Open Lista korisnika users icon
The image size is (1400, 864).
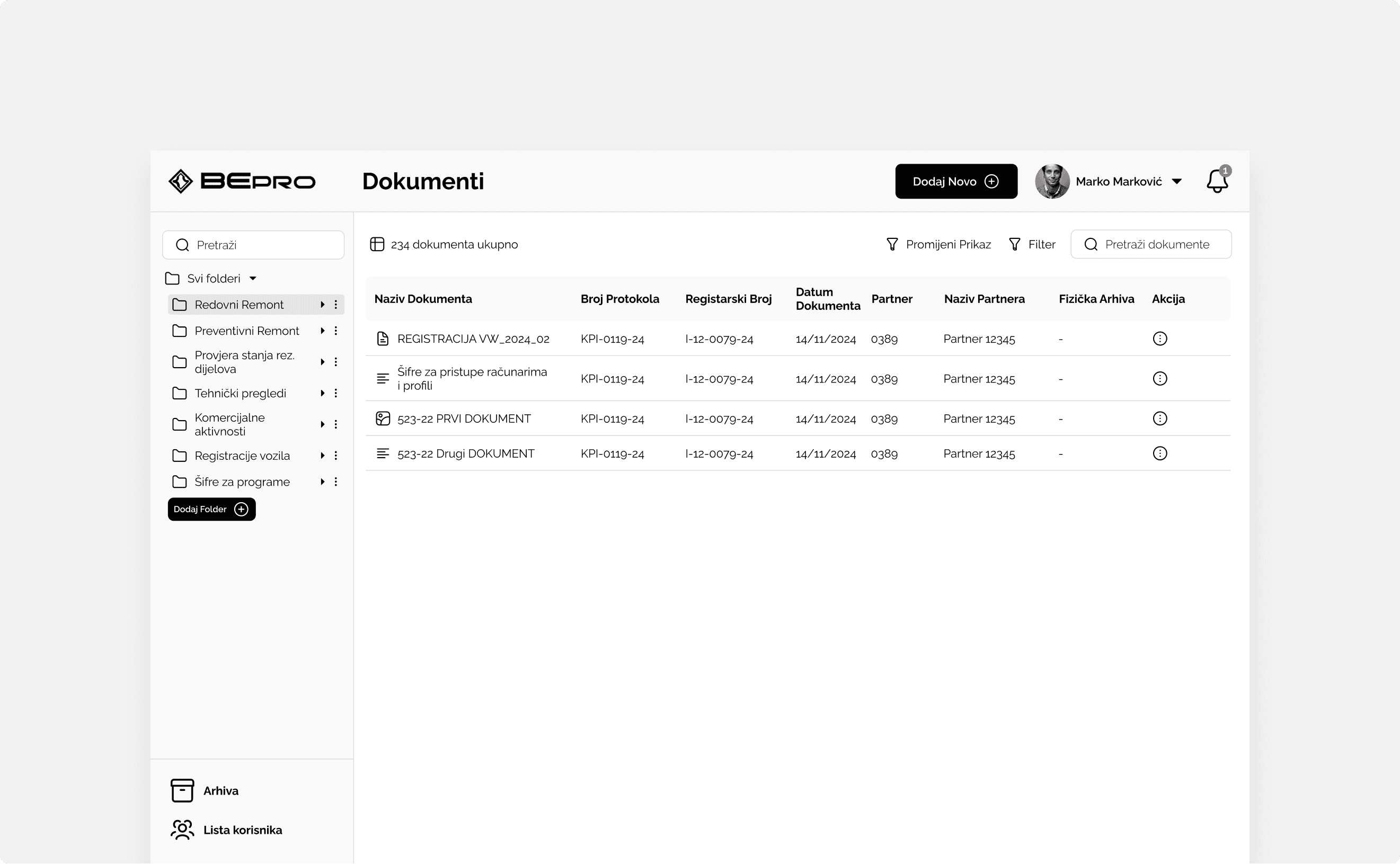tap(182, 830)
